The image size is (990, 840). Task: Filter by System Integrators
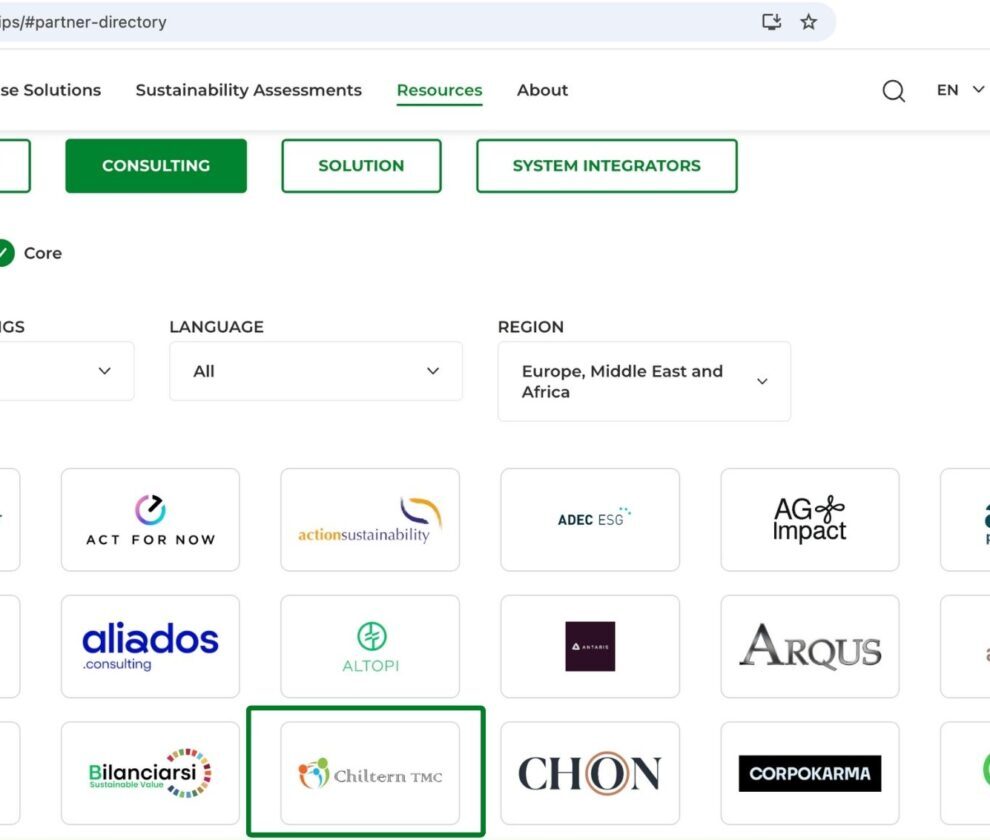606,166
